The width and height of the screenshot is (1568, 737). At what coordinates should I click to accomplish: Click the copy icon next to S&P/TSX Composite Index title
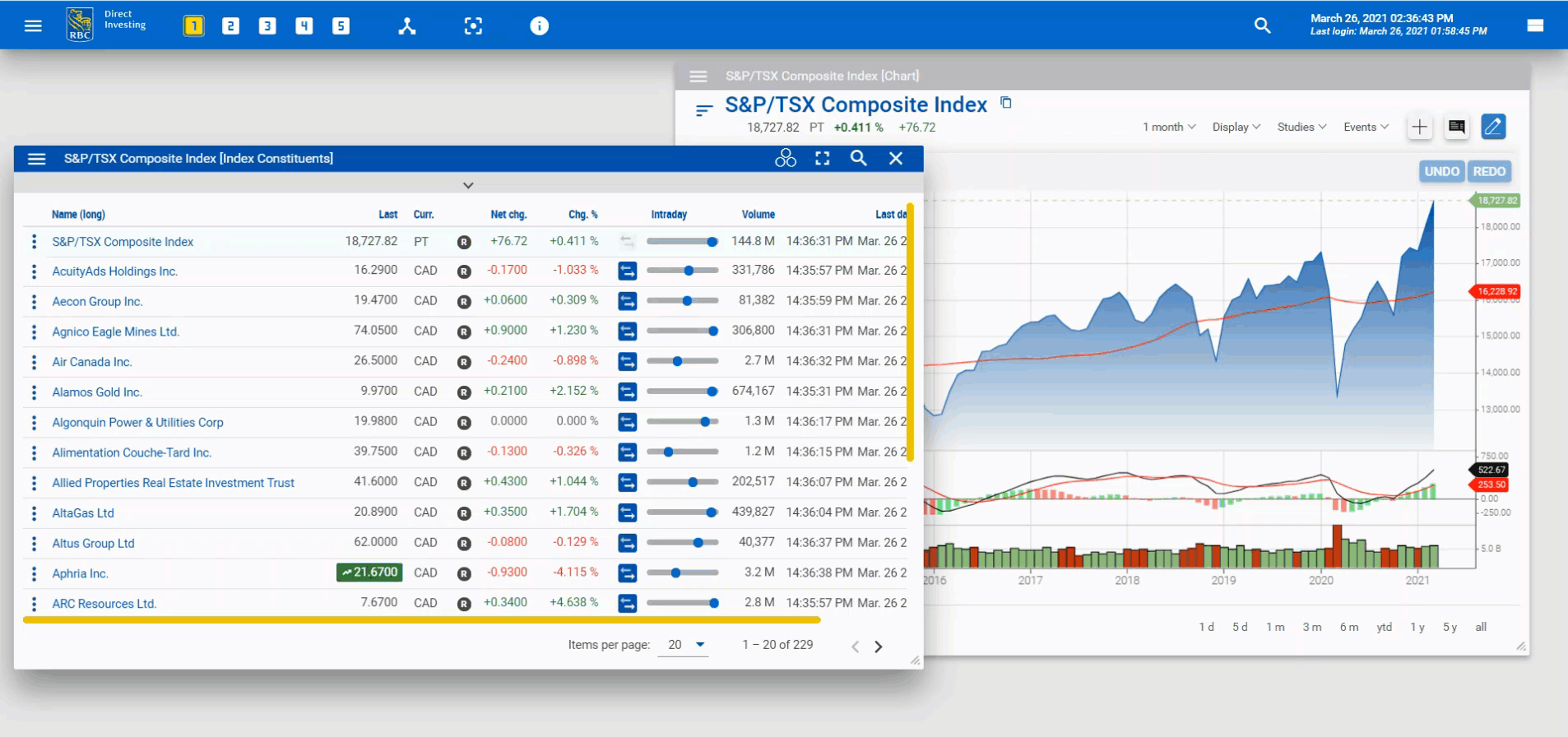pos(1005,103)
